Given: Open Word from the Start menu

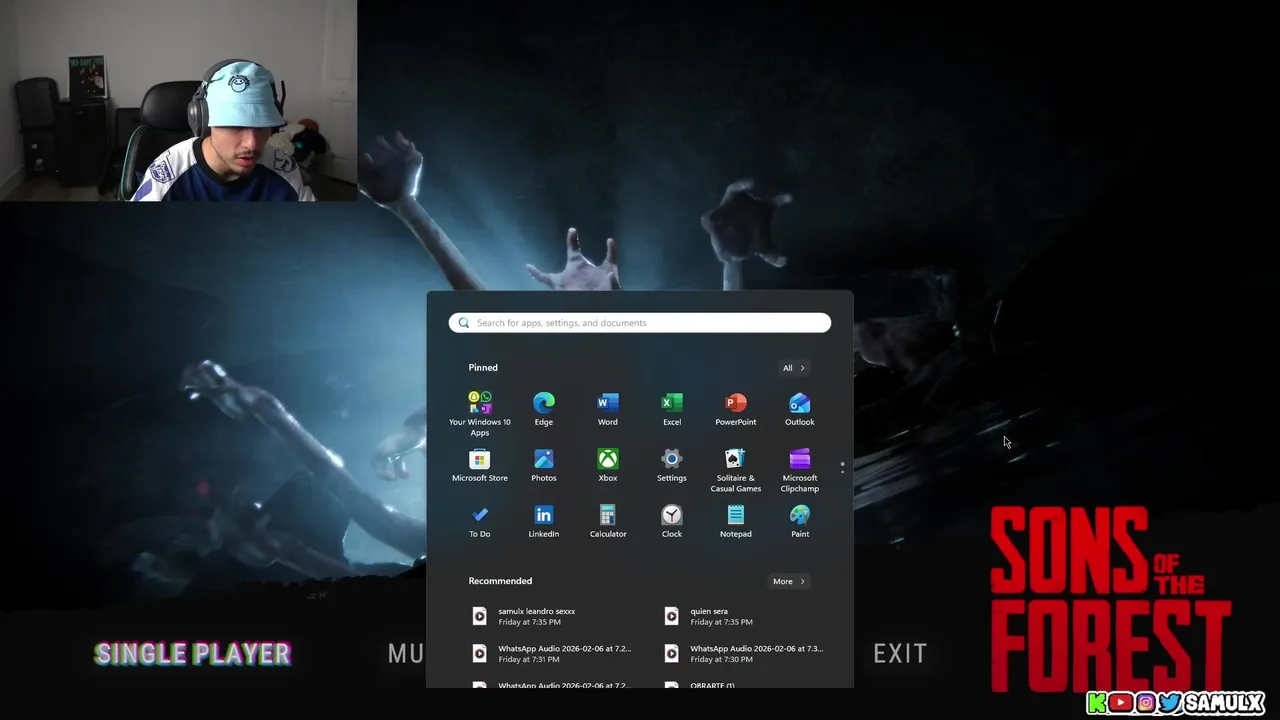Looking at the screenshot, I should 608,409.
